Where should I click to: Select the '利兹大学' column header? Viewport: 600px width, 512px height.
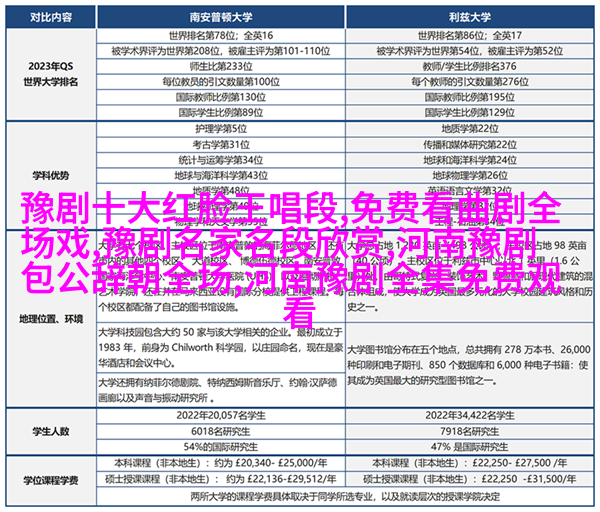pyautogui.click(x=470, y=17)
